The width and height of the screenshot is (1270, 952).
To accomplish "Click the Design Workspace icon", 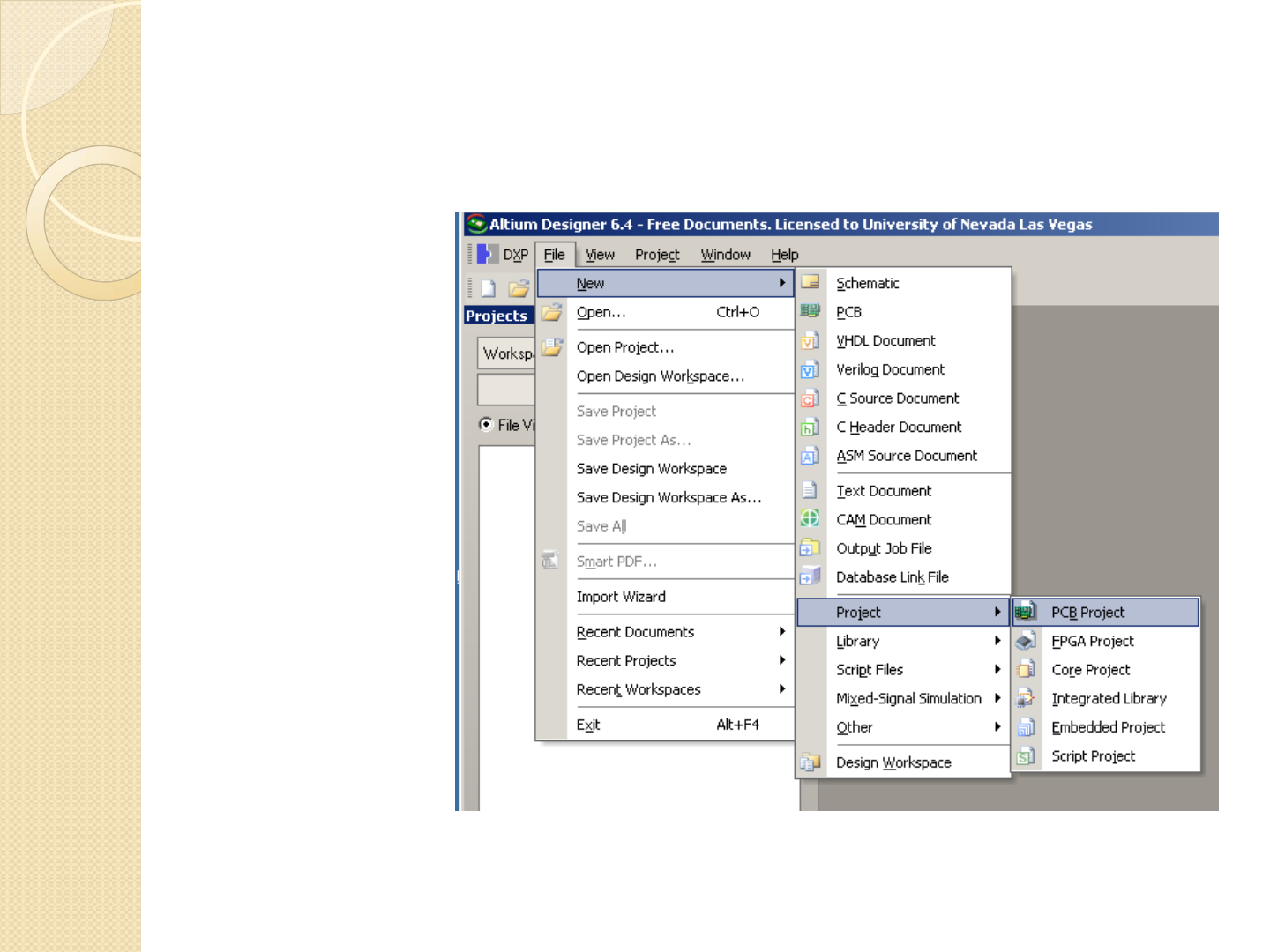I will click(810, 762).
